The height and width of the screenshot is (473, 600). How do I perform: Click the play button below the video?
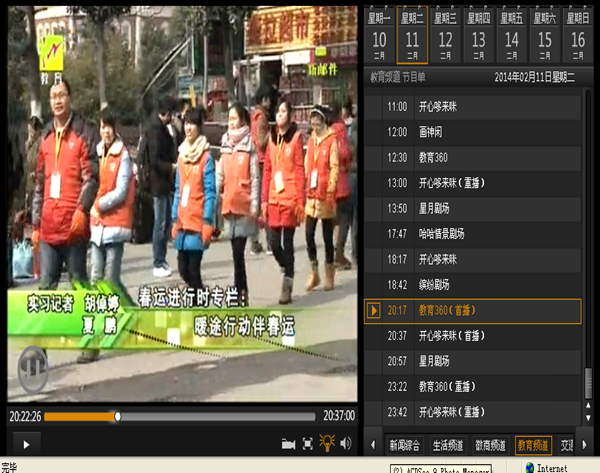25,443
